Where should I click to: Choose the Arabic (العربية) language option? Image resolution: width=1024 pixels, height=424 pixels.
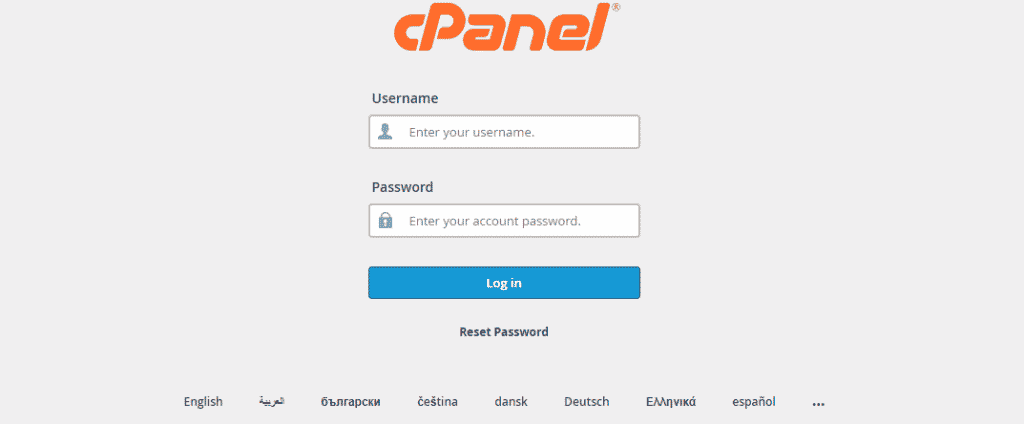272,402
